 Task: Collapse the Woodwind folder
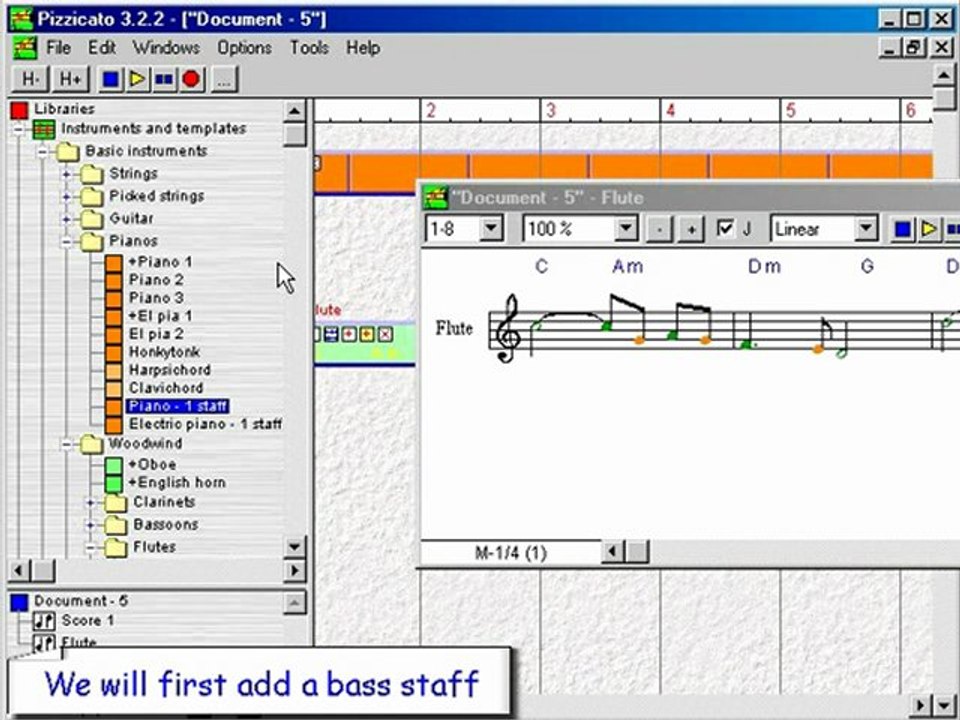point(66,444)
